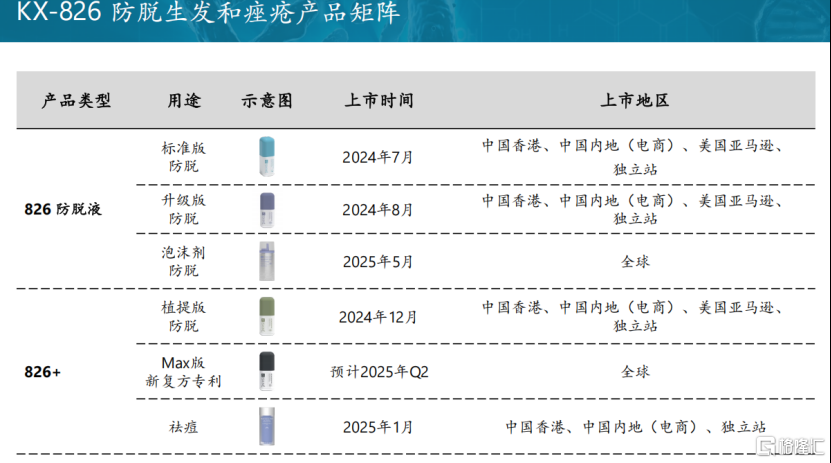The image size is (831, 463).
Task: Click the title KX-826 防脱生发和痤疮产品矩阵
Action: pyautogui.click(x=208, y=13)
